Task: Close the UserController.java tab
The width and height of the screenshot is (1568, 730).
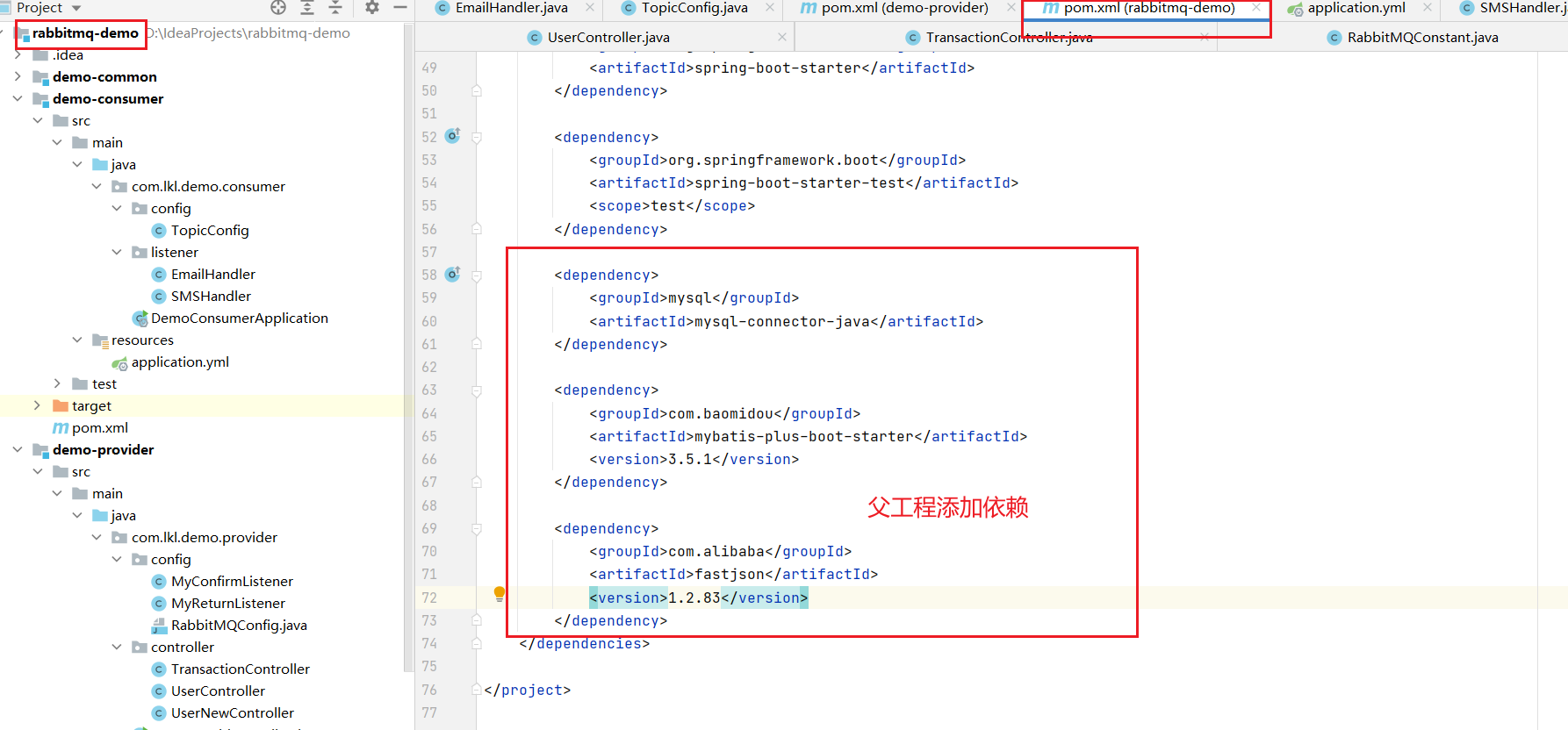Action: pos(782,37)
